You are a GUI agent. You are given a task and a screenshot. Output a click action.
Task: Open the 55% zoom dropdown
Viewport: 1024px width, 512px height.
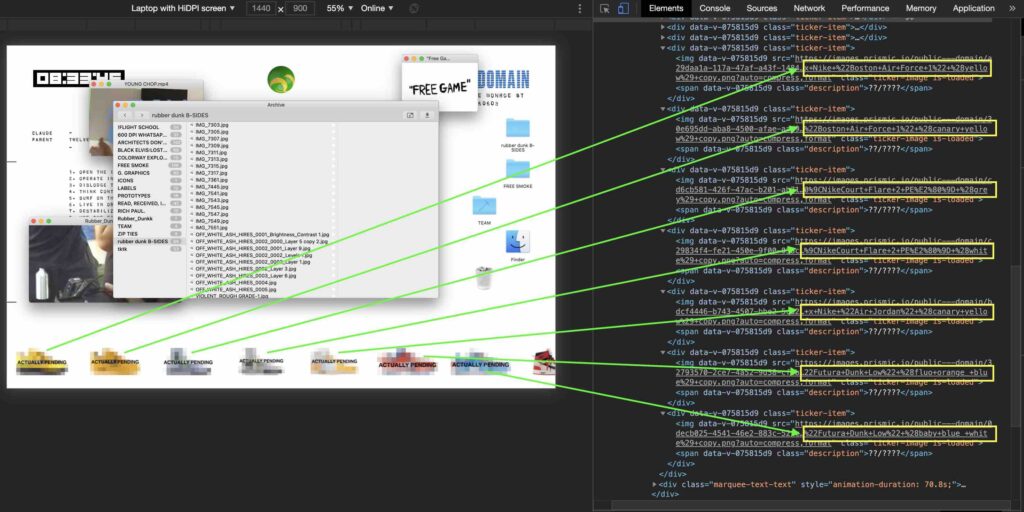click(x=340, y=8)
